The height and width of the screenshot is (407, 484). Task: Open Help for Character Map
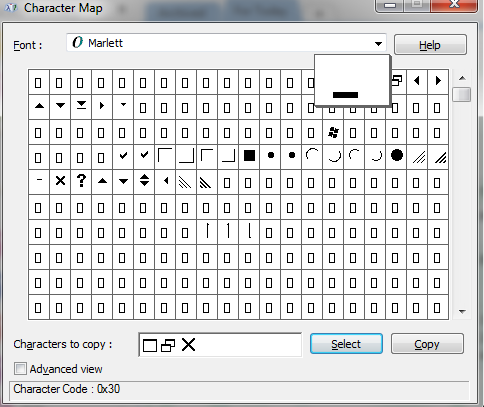tap(430, 45)
